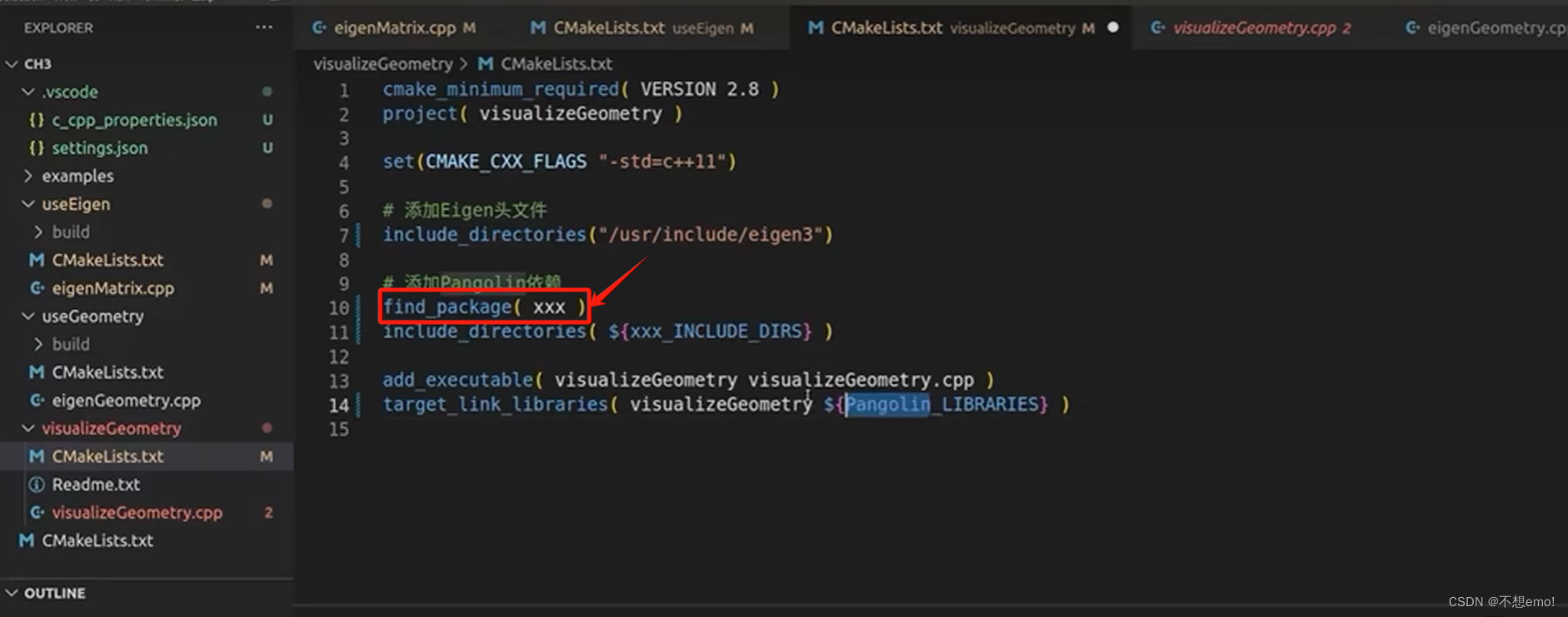Click the JSON icon beside settings.json
1568x617 pixels.
(x=37, y=148)
